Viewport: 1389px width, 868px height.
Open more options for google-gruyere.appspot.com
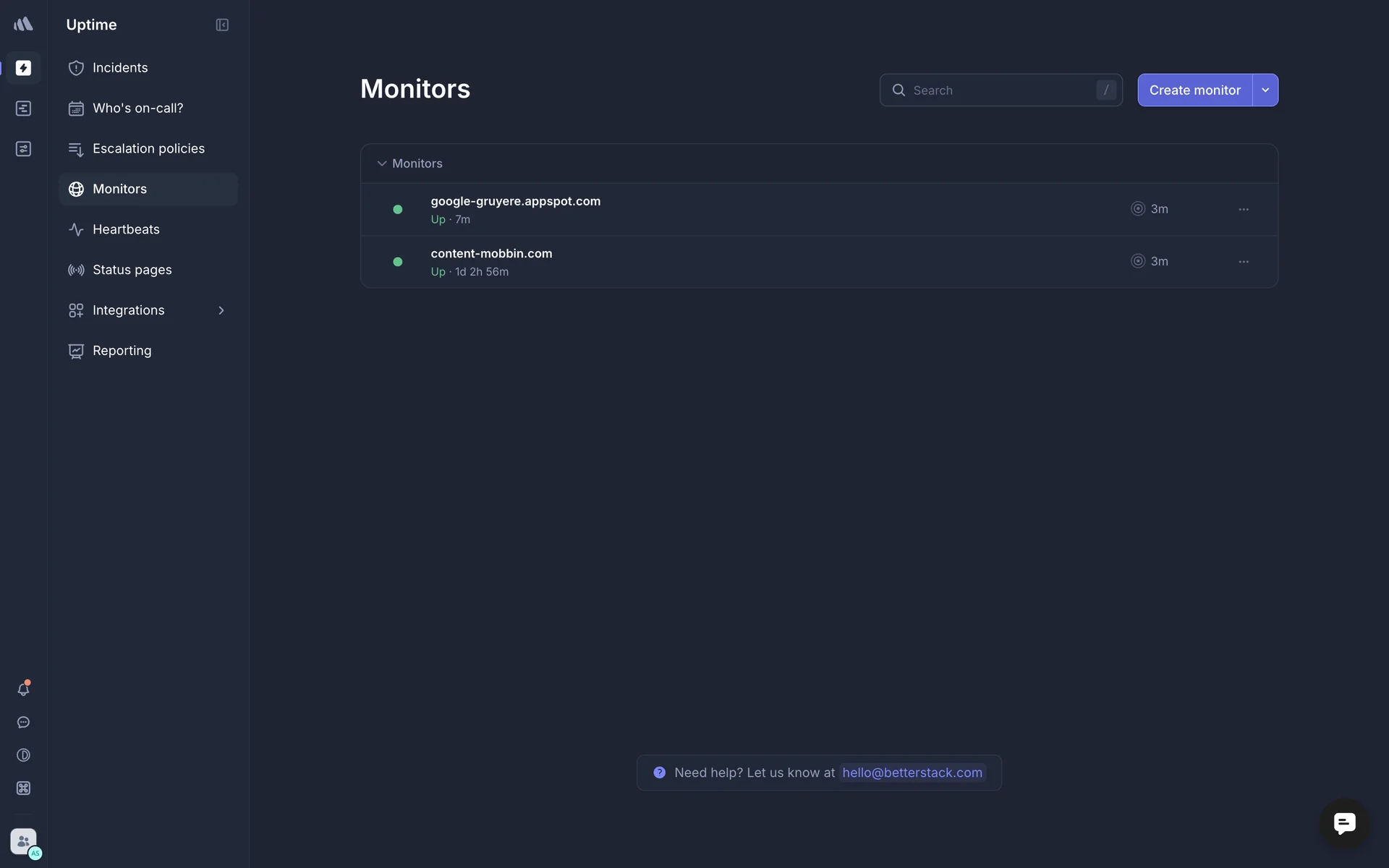[1244, 210]
